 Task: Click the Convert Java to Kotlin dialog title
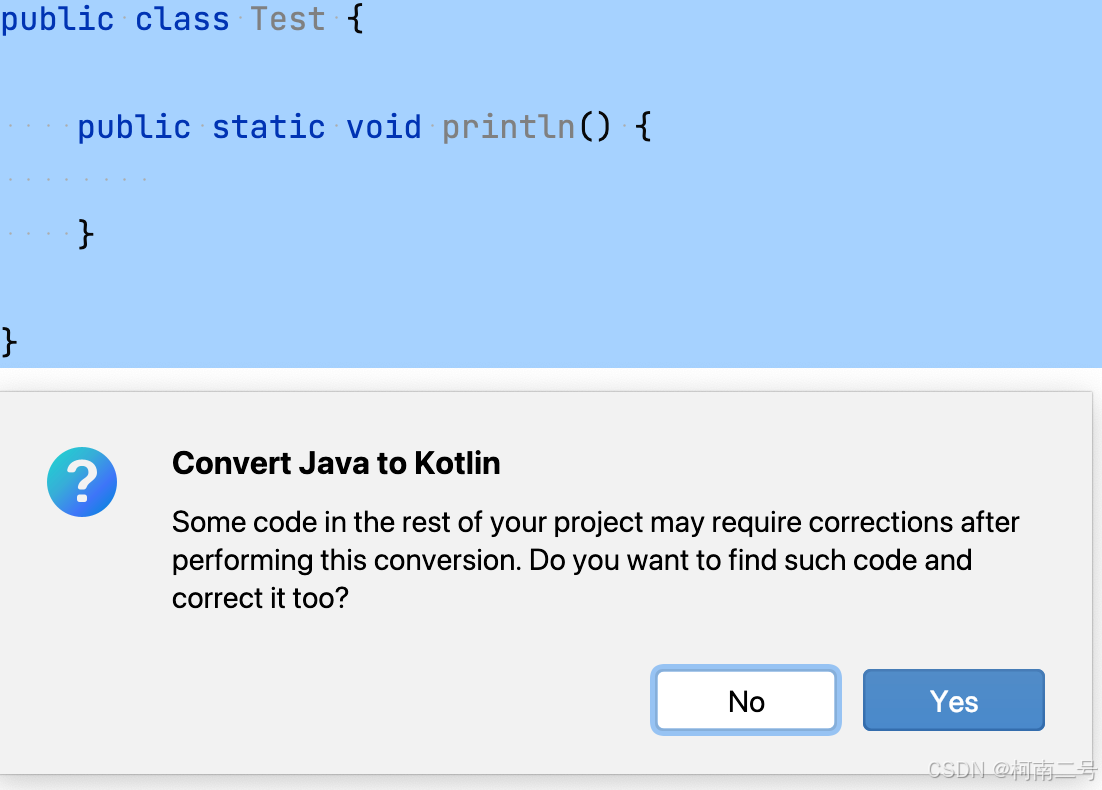336,463
